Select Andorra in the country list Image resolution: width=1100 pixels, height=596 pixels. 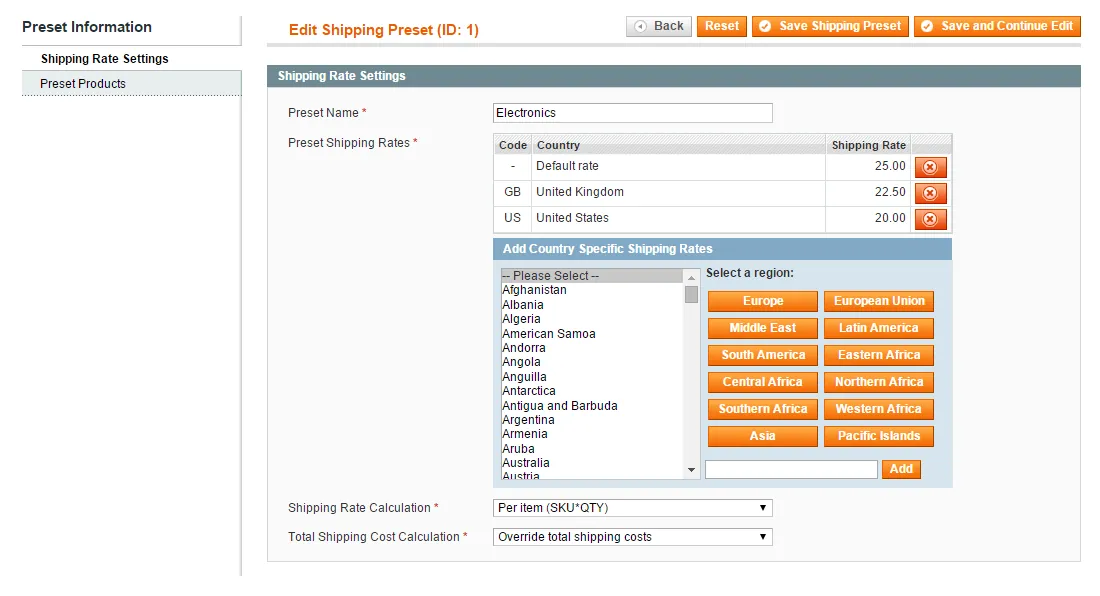point(591,348)
